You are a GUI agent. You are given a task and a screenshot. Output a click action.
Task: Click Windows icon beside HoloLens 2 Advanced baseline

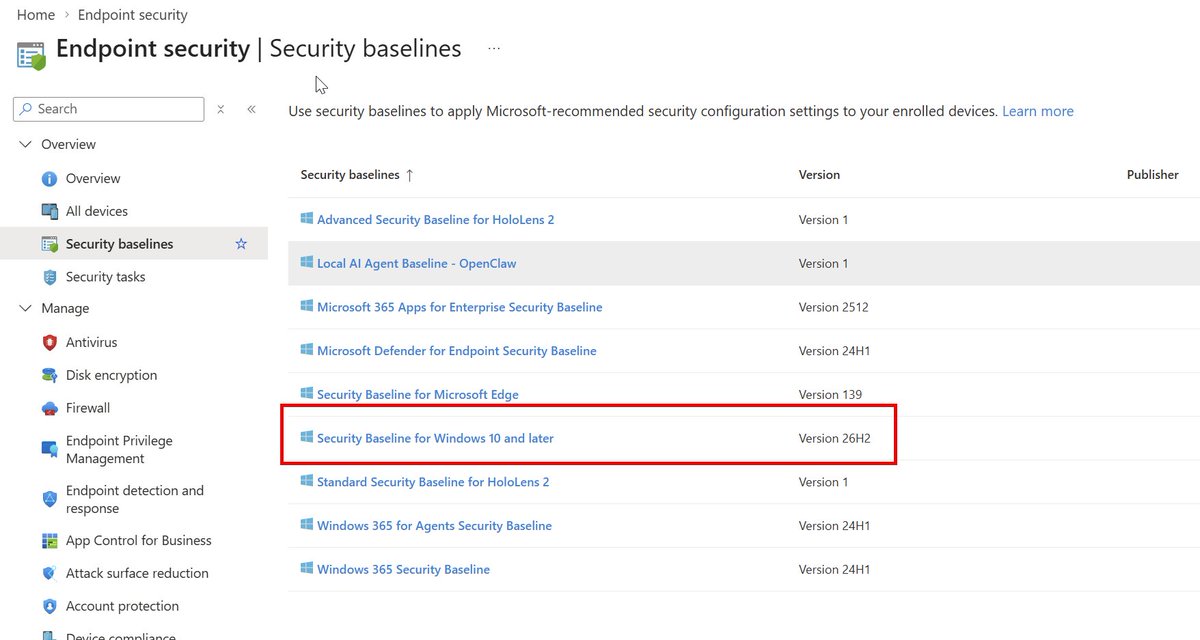coord(307,219)
